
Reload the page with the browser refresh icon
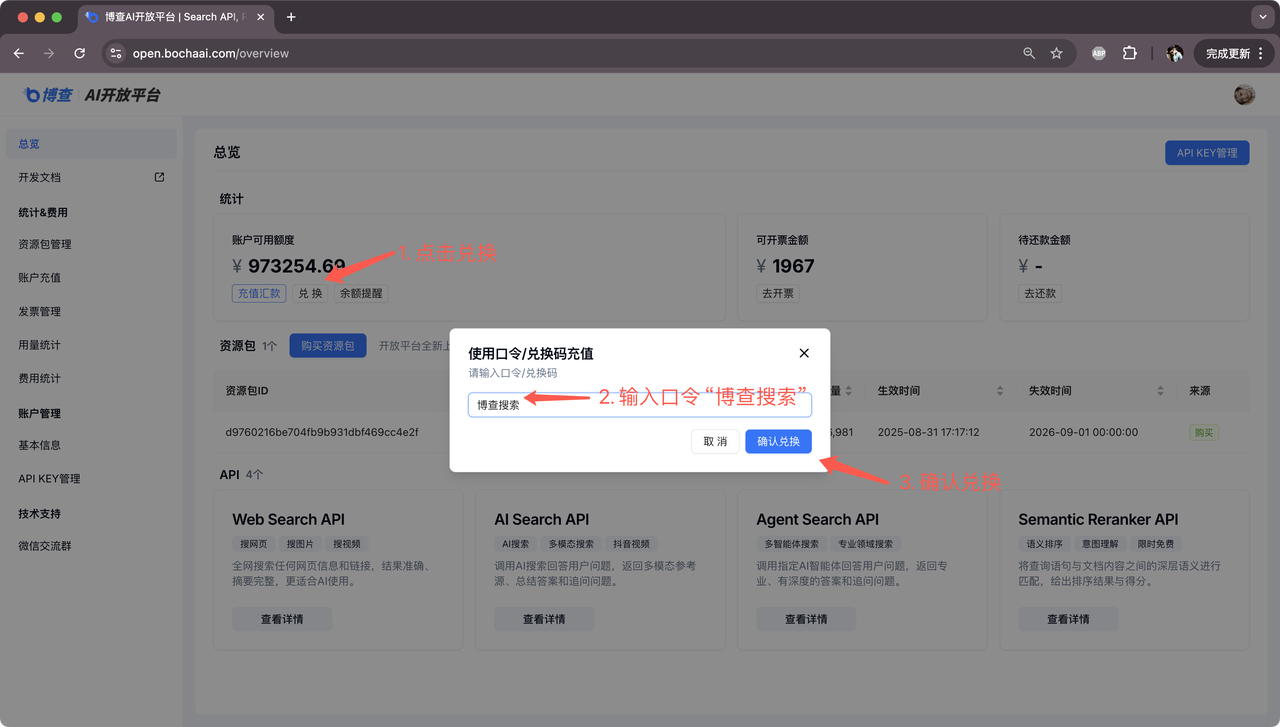point(79,53)
